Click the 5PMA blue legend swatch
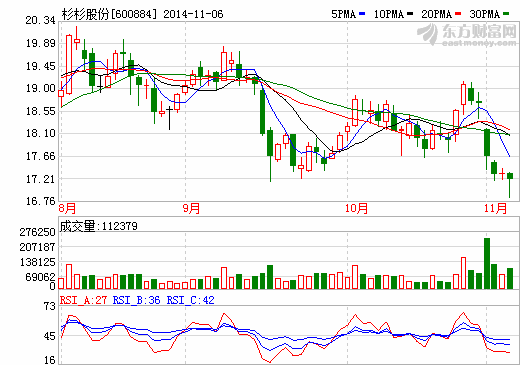 tap(362, 14)
